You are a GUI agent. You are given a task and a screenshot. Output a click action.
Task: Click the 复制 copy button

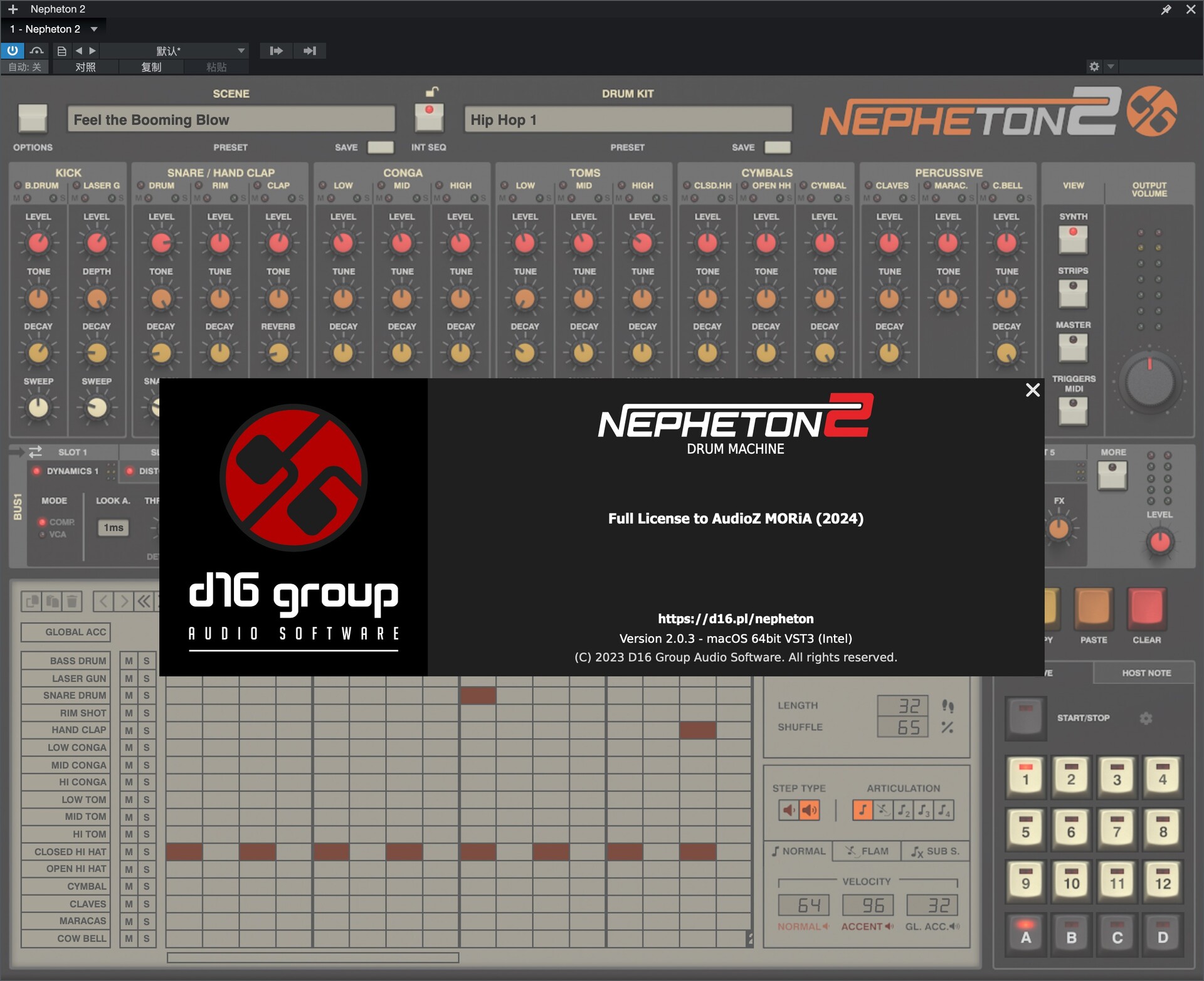click(151, 67)
